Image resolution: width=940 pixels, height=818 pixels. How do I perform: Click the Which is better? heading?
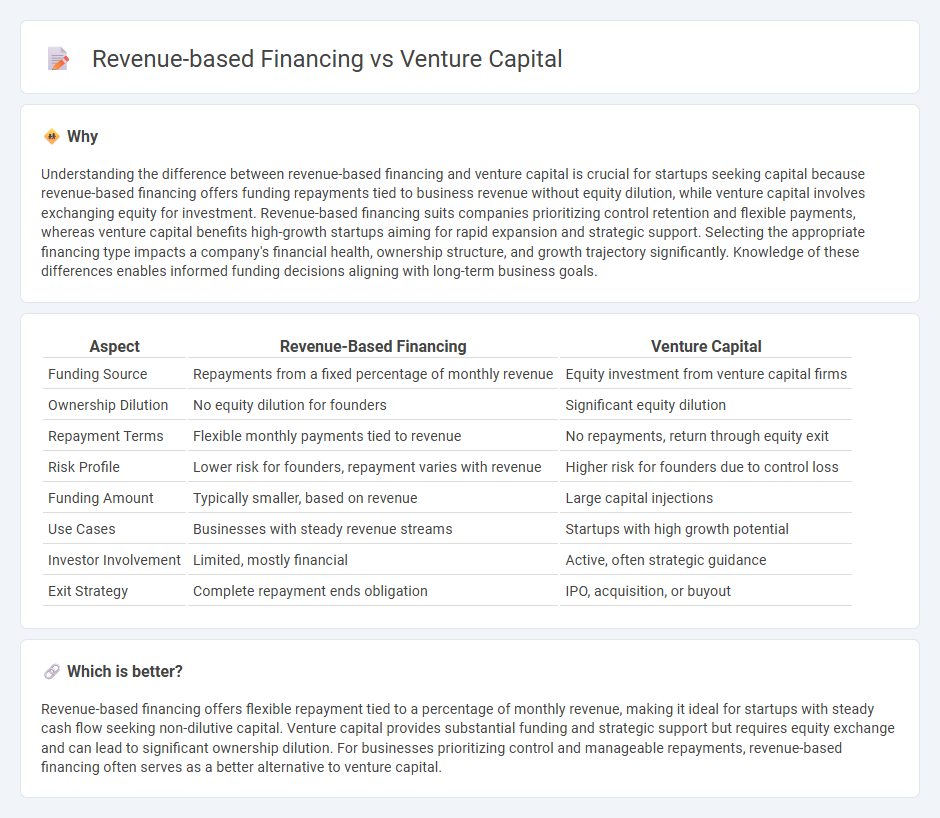click(125, 672)
